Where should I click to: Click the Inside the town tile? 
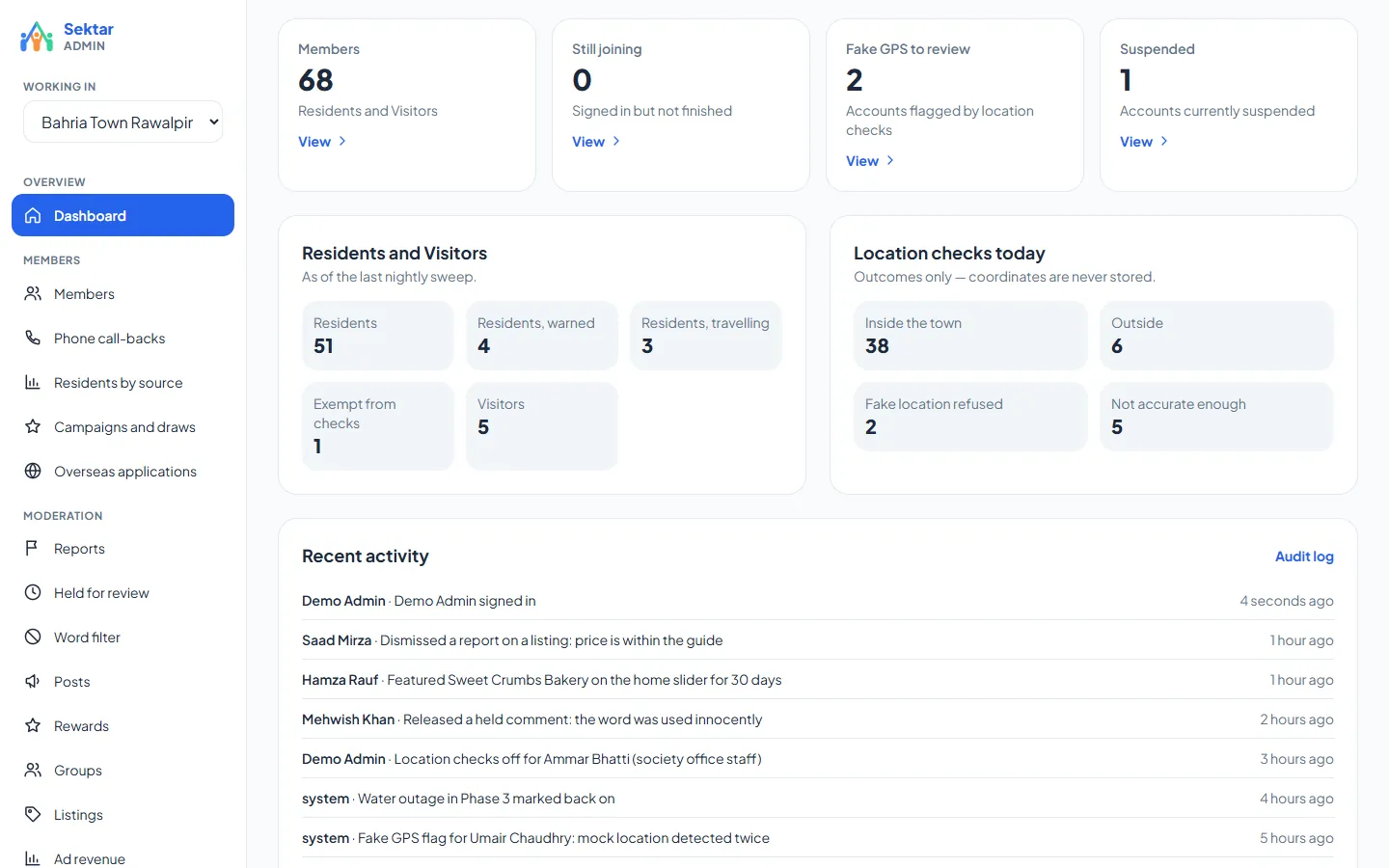[970, 336]
